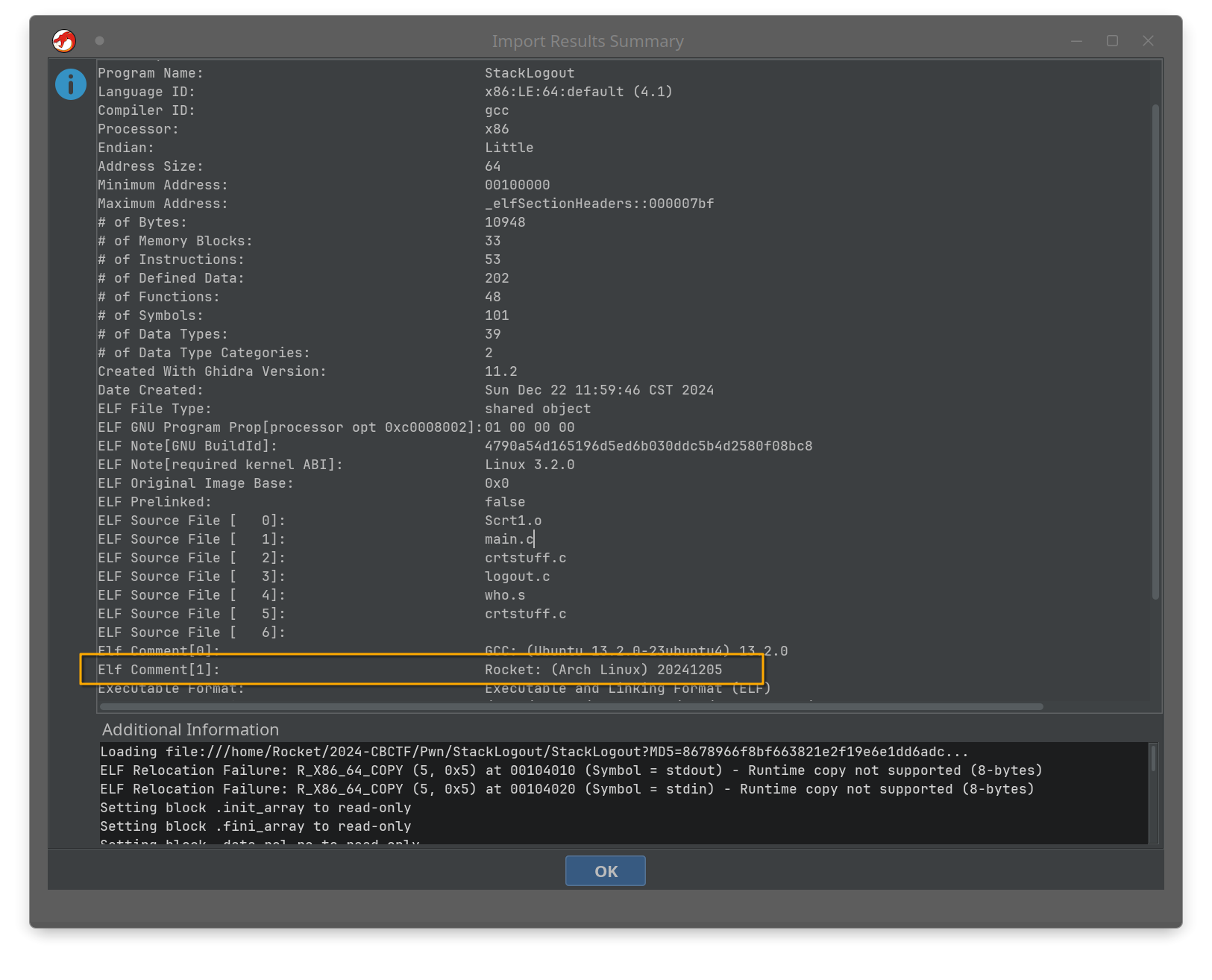This screenshot has width=1212, height=980.
Task: Click the stdout relocation failure message
Action: tap(571, 770)
